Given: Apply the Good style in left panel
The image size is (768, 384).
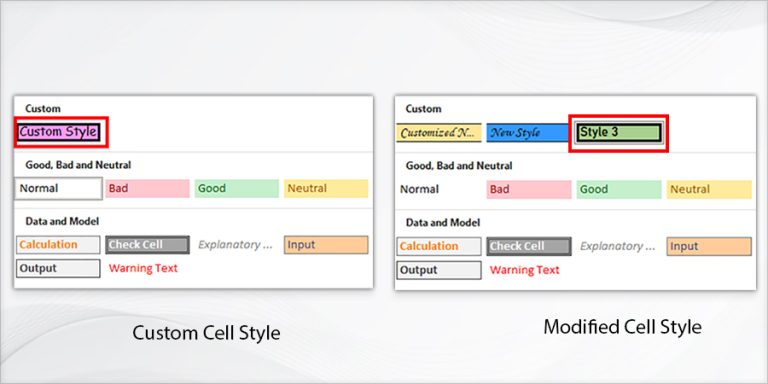Looking at the screenshot, I should click(237, 189).
